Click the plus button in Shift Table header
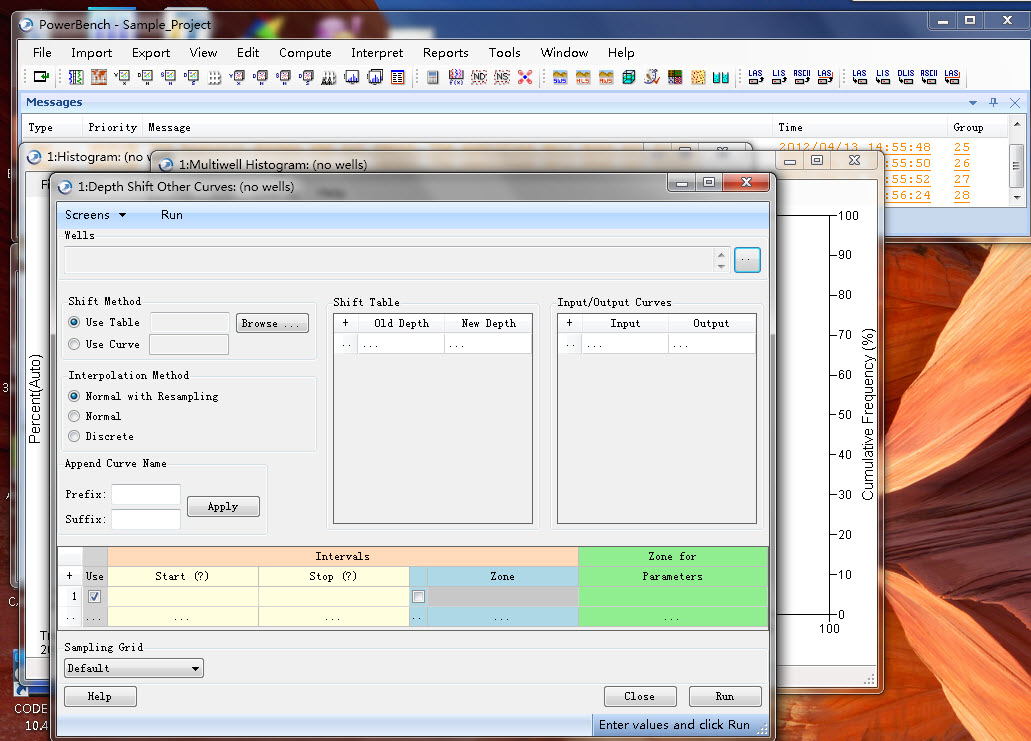The image size is (1031, 741). point(346,323)
